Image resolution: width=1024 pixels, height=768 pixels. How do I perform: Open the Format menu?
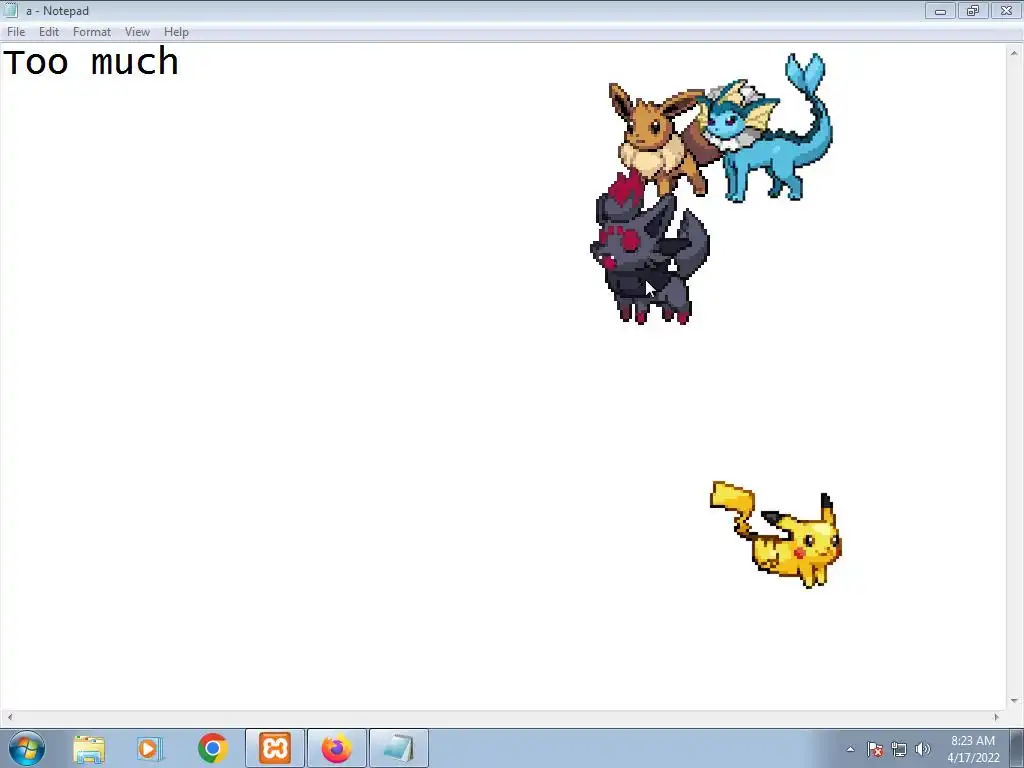pos(91,31)
